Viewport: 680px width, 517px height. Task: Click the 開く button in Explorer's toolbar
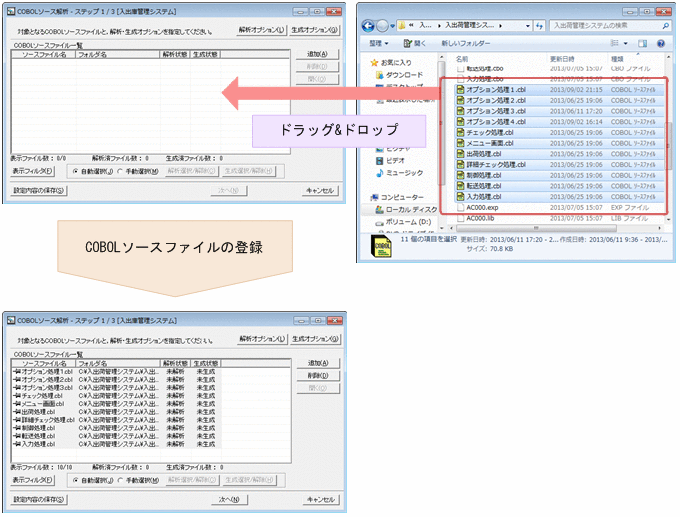pos(415,43)
